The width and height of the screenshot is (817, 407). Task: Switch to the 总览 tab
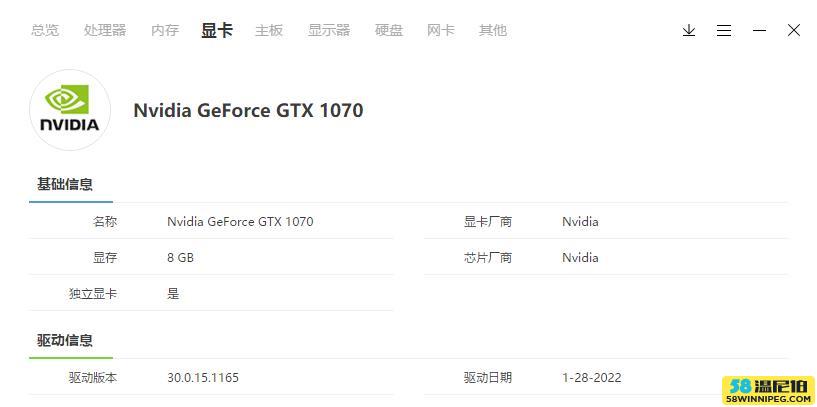45,30
